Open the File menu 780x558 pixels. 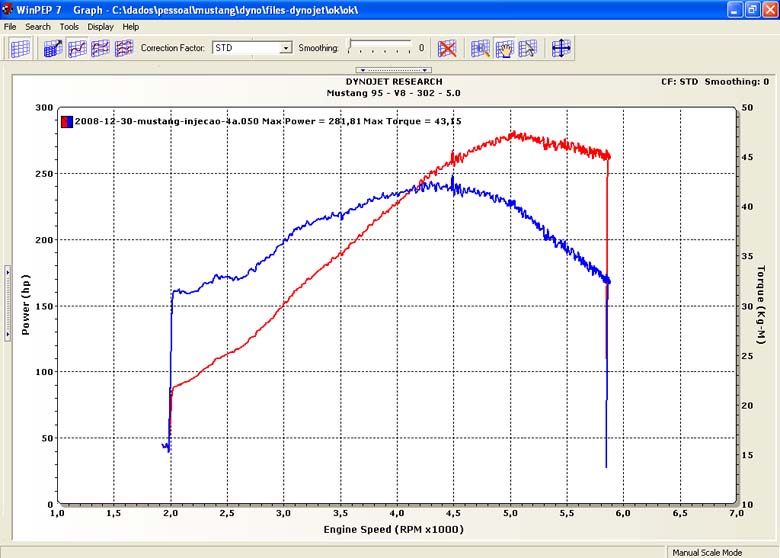[x=10, y=27]
